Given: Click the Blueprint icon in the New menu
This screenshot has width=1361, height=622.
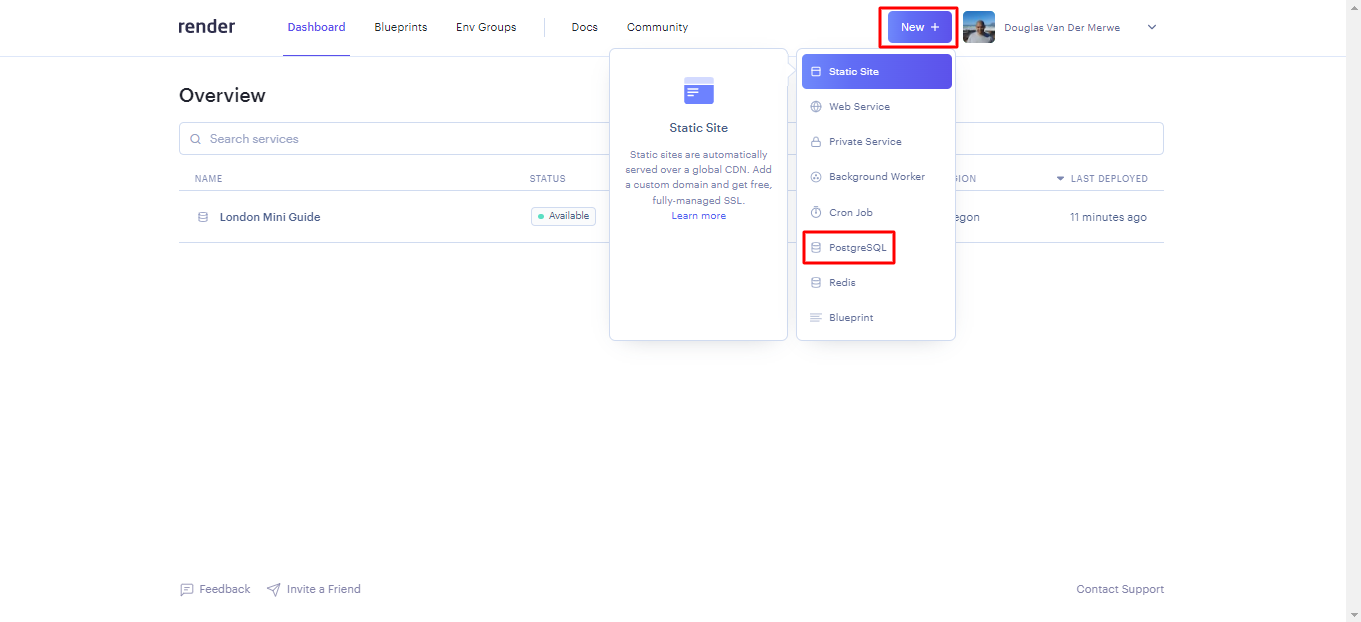Looking at the screenshot, I should click(x=817, y=317).
